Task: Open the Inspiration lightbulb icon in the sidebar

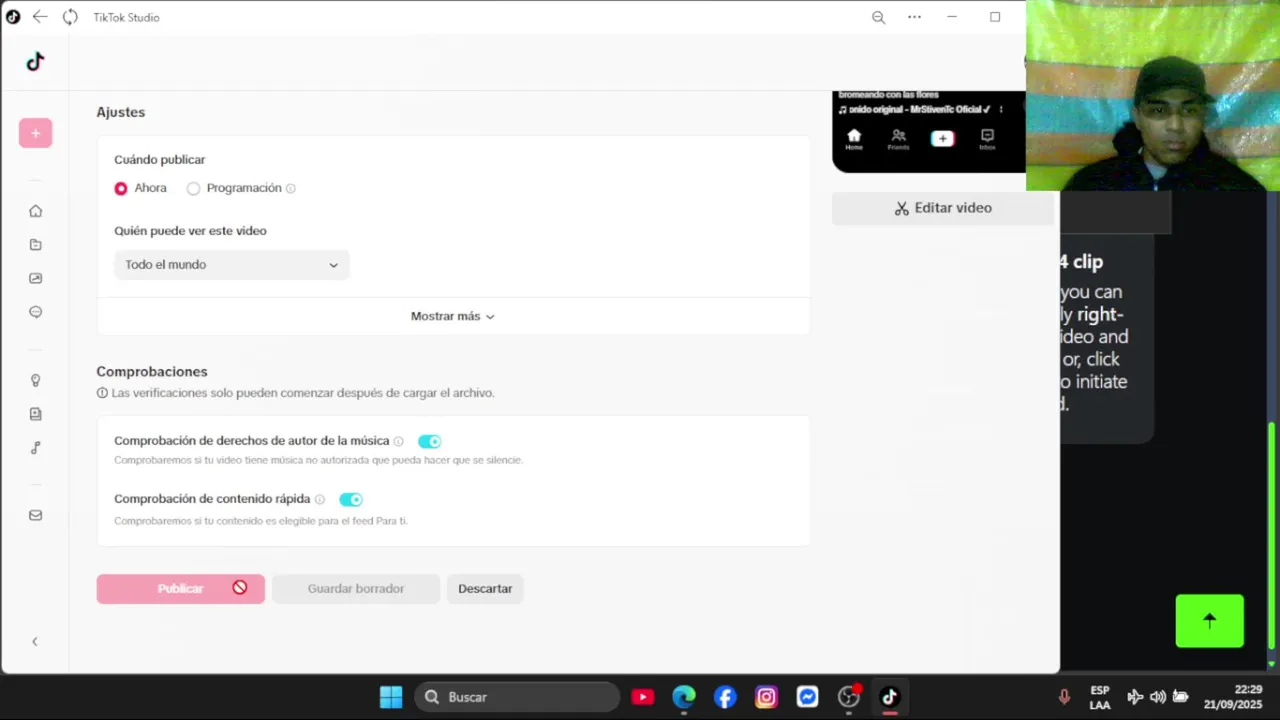Action: [x=35, y=380]
